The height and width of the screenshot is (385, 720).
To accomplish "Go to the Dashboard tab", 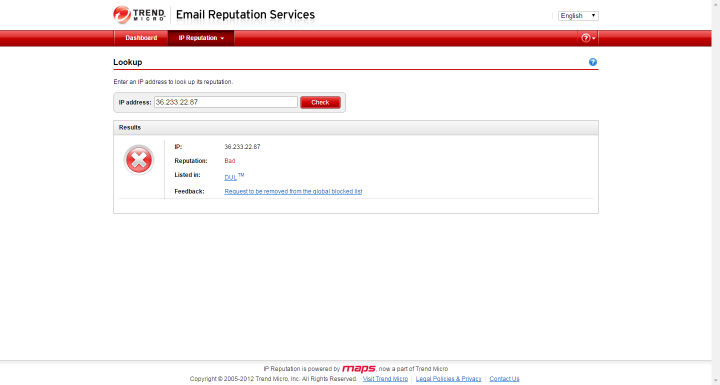I will click(141, 38).
